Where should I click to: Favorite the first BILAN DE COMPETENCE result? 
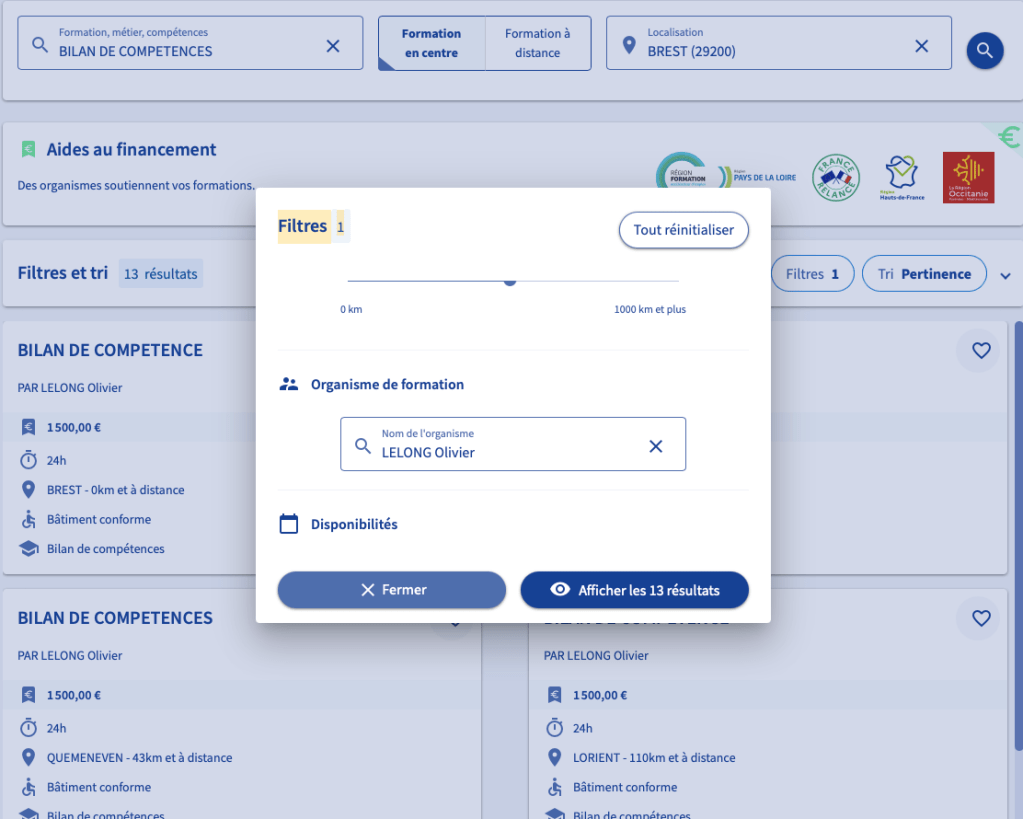pyautogui.click(x=980, y=350)
